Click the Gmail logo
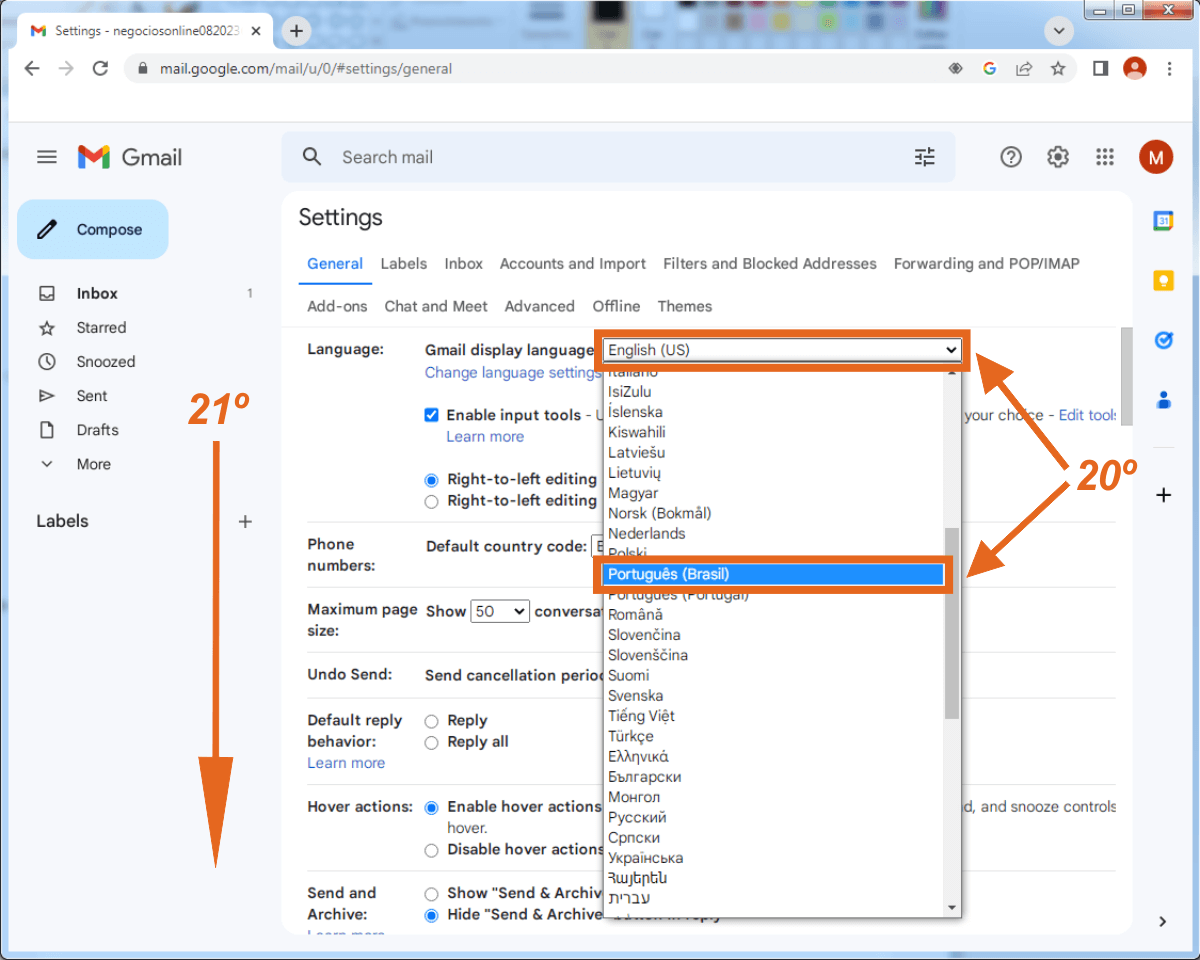This screenshot has width=1200, height=960. tap(130, 157)
